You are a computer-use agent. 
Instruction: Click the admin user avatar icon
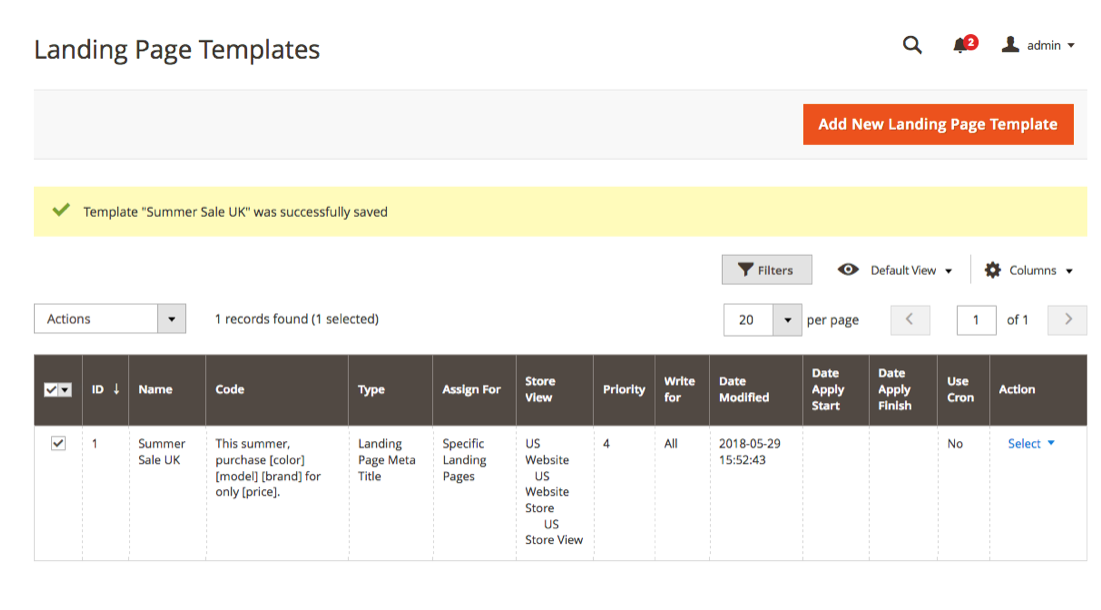pos(1010,44)
